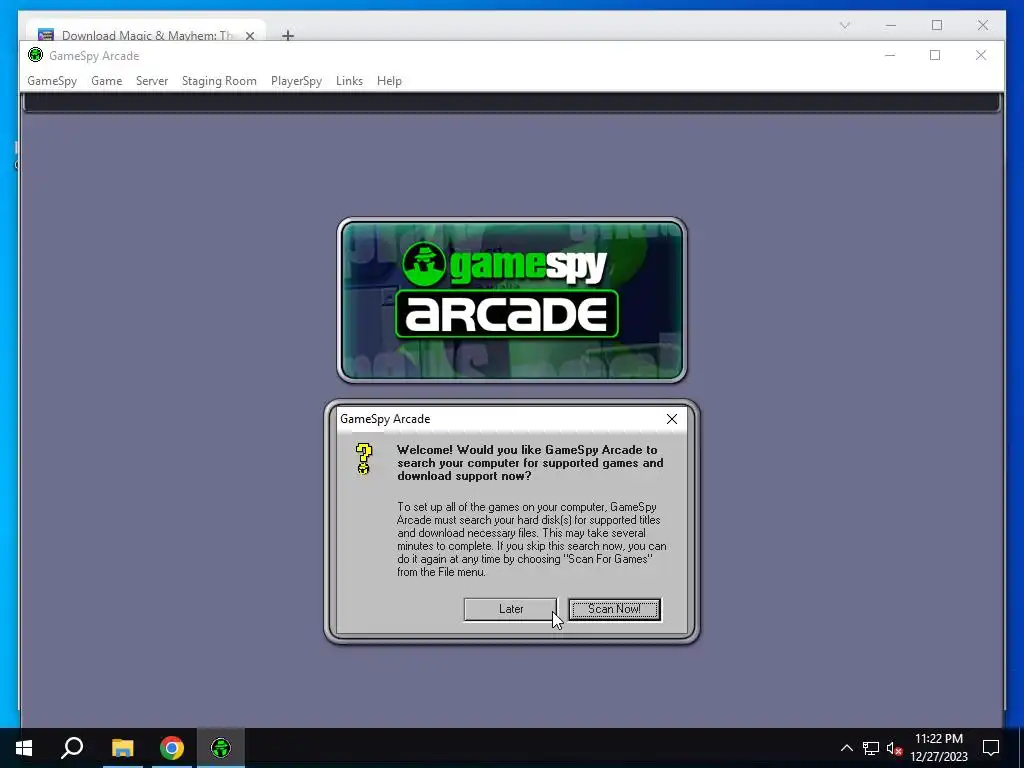Click the GameSpy Arcade taskbar icon

[221, 748]
